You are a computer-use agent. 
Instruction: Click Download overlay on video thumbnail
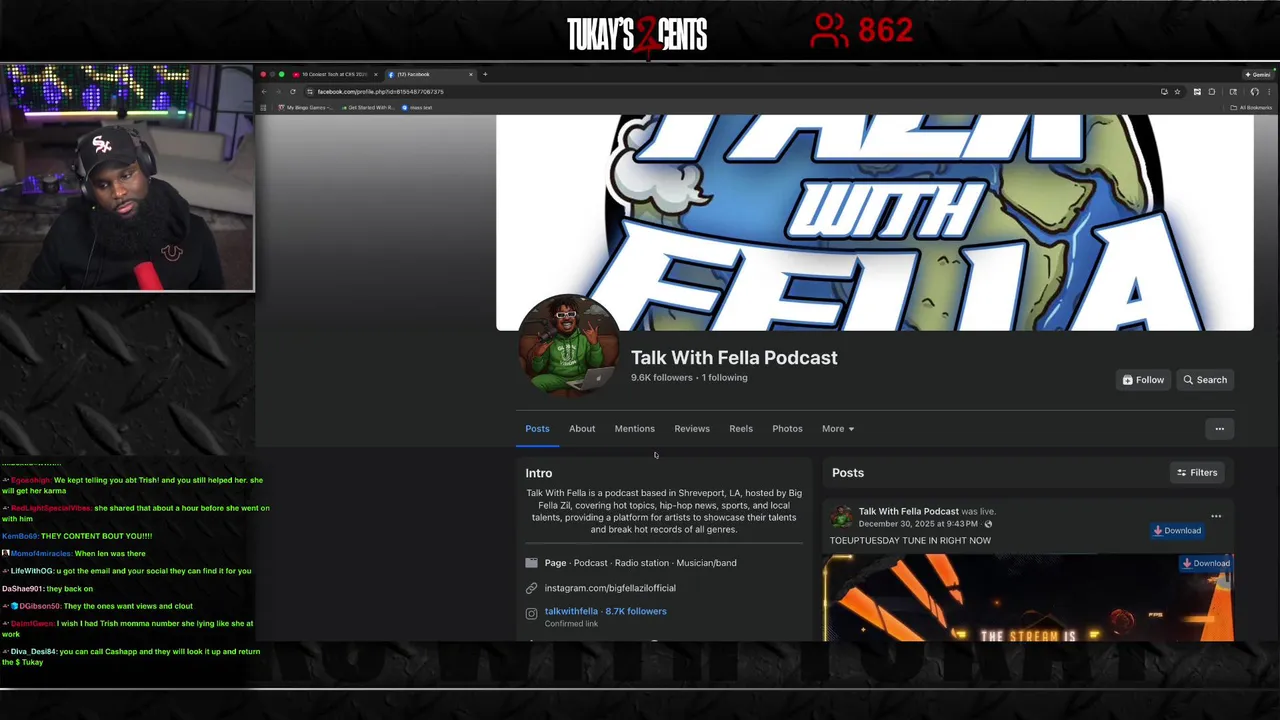tap(1206, 563)
